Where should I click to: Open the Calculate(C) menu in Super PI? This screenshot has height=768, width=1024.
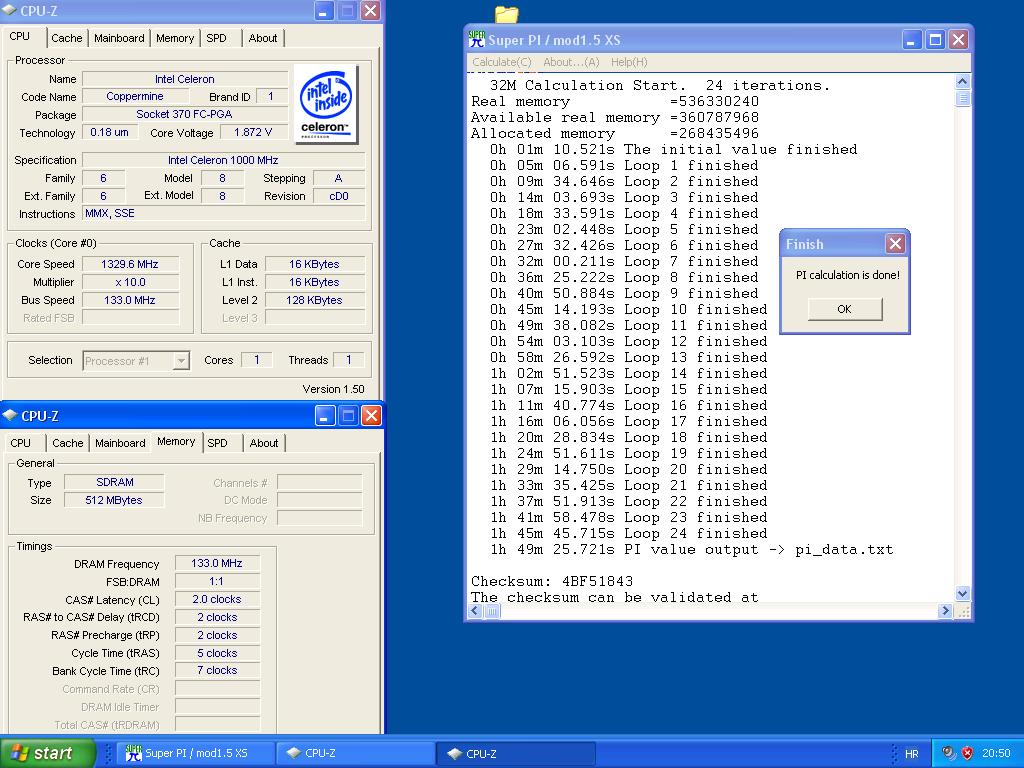click(x=502, y=62)
